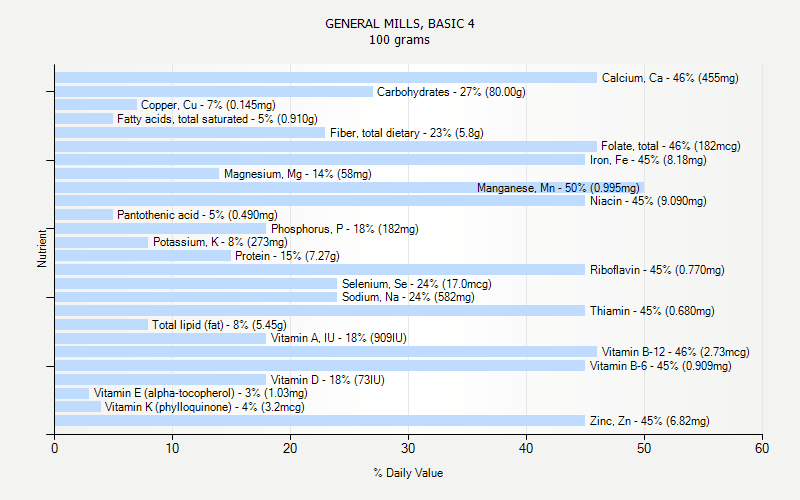Viewport: 800px width, 500px height.
Task: Select the Fiber, total dietary - 23% label
Action: (407, 133)
